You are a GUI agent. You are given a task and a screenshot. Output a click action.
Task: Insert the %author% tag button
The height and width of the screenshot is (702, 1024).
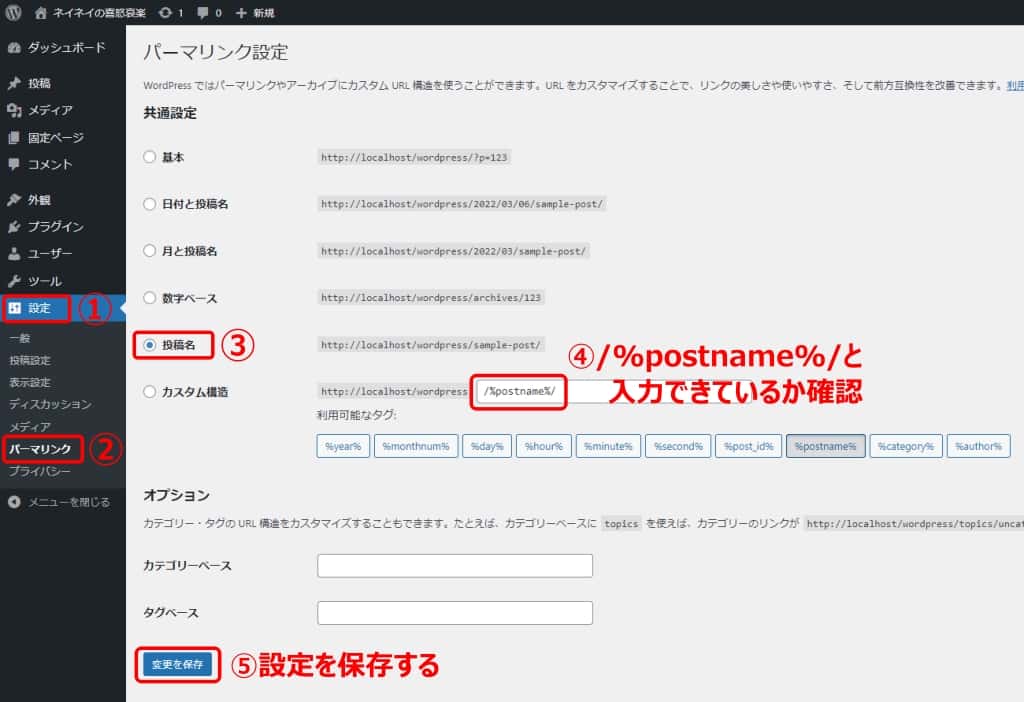click(978, 447)
